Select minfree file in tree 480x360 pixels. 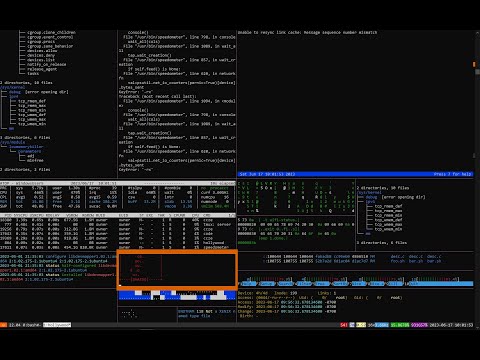(x=35, y=160)
